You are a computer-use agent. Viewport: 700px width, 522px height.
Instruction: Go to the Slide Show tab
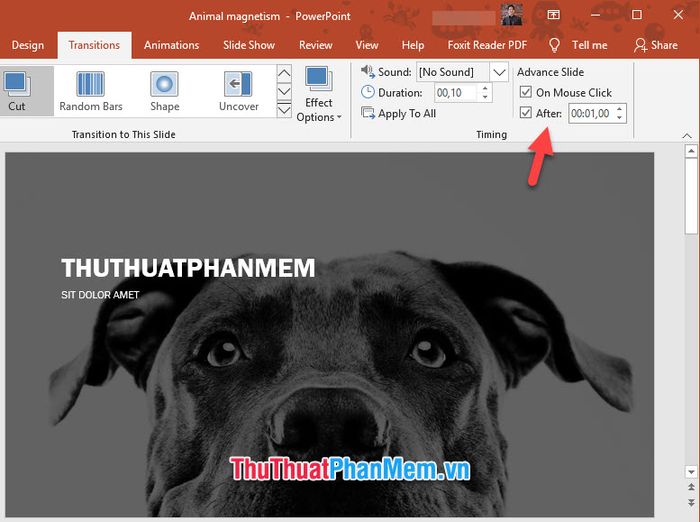[249, 45]
